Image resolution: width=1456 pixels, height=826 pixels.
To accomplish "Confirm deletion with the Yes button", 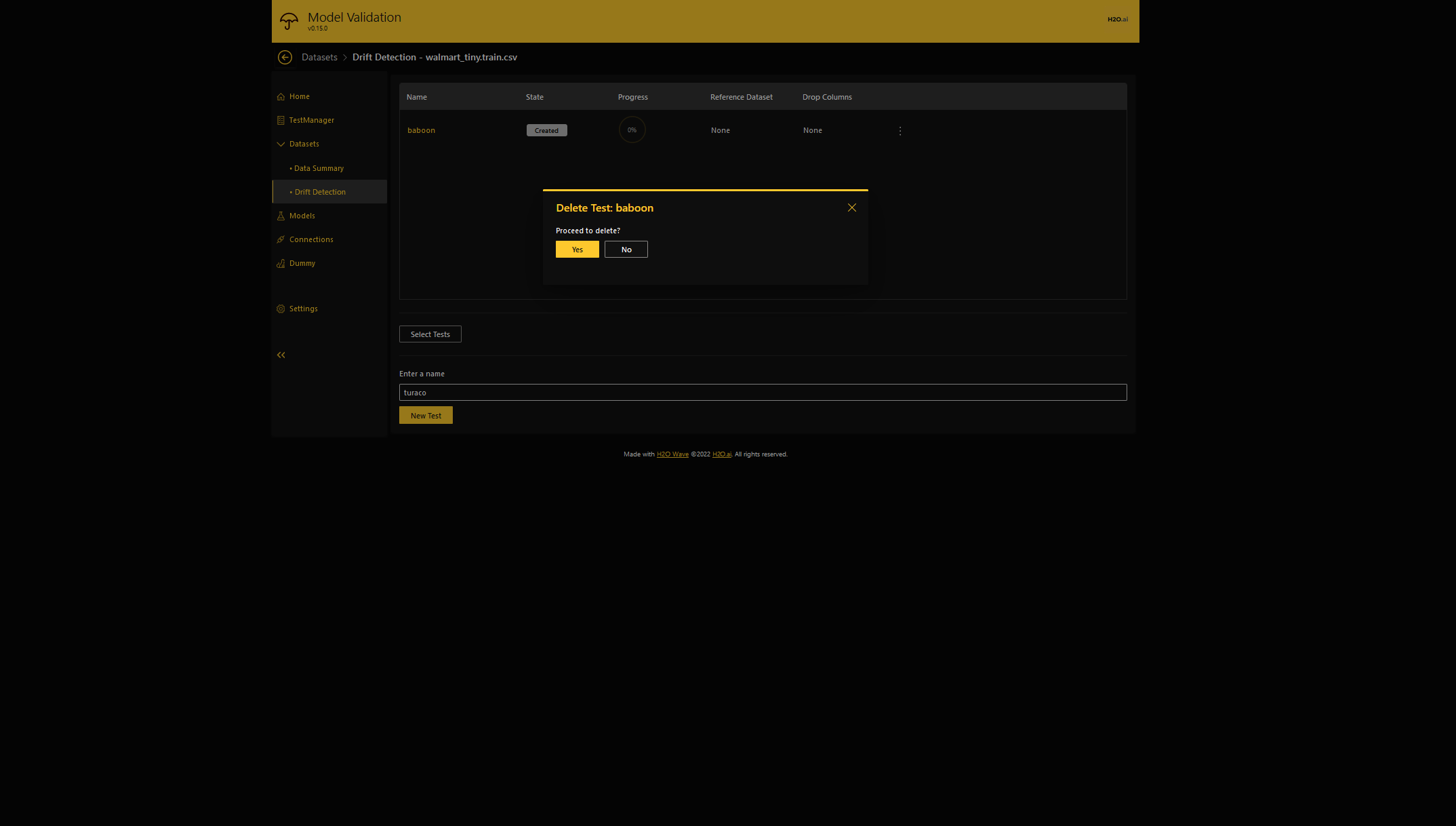I will point(577,250).
